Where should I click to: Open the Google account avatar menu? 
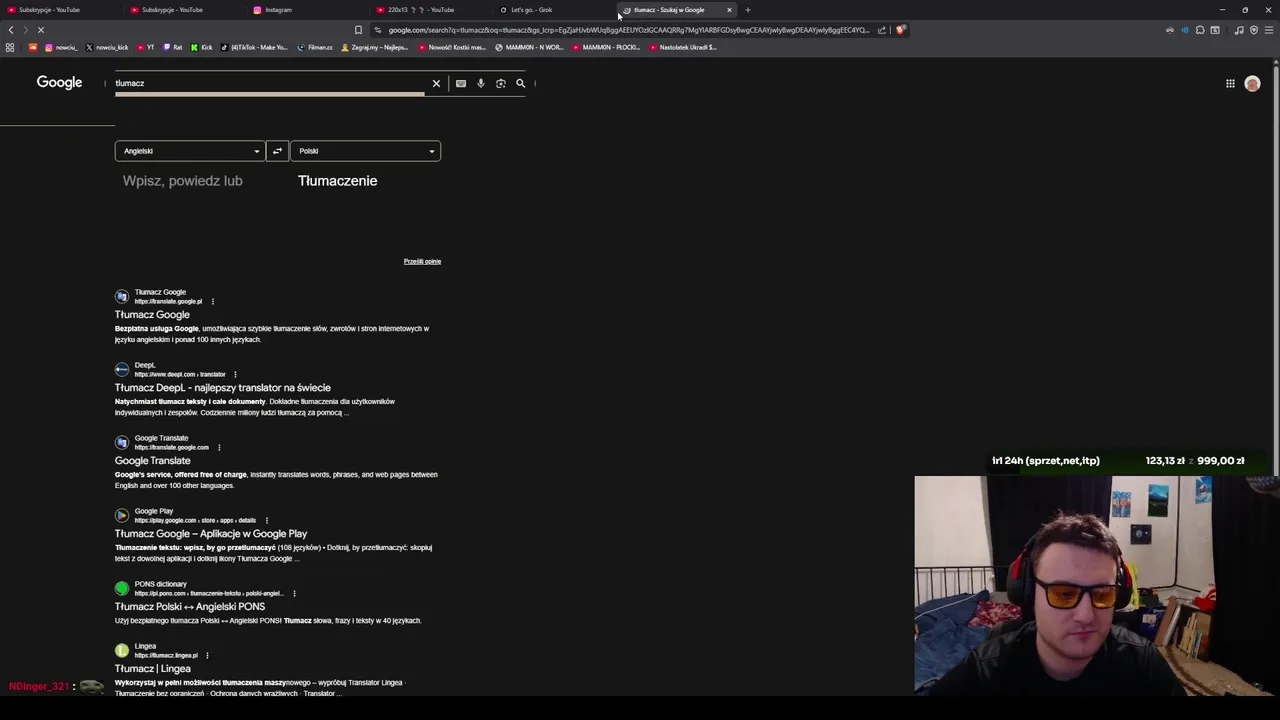point(1252,84)
